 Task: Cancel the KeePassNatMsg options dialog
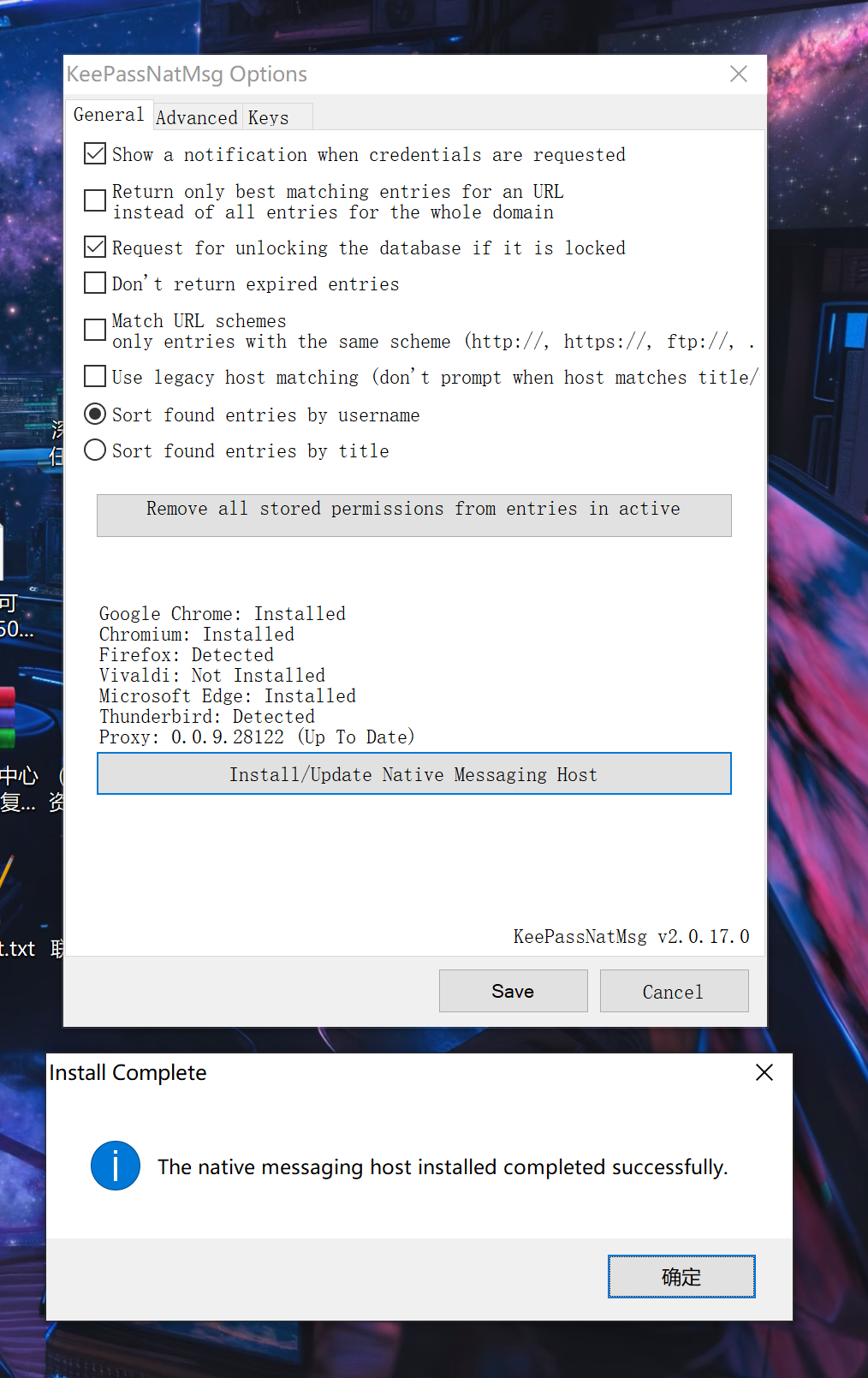(x=675, y=991)
